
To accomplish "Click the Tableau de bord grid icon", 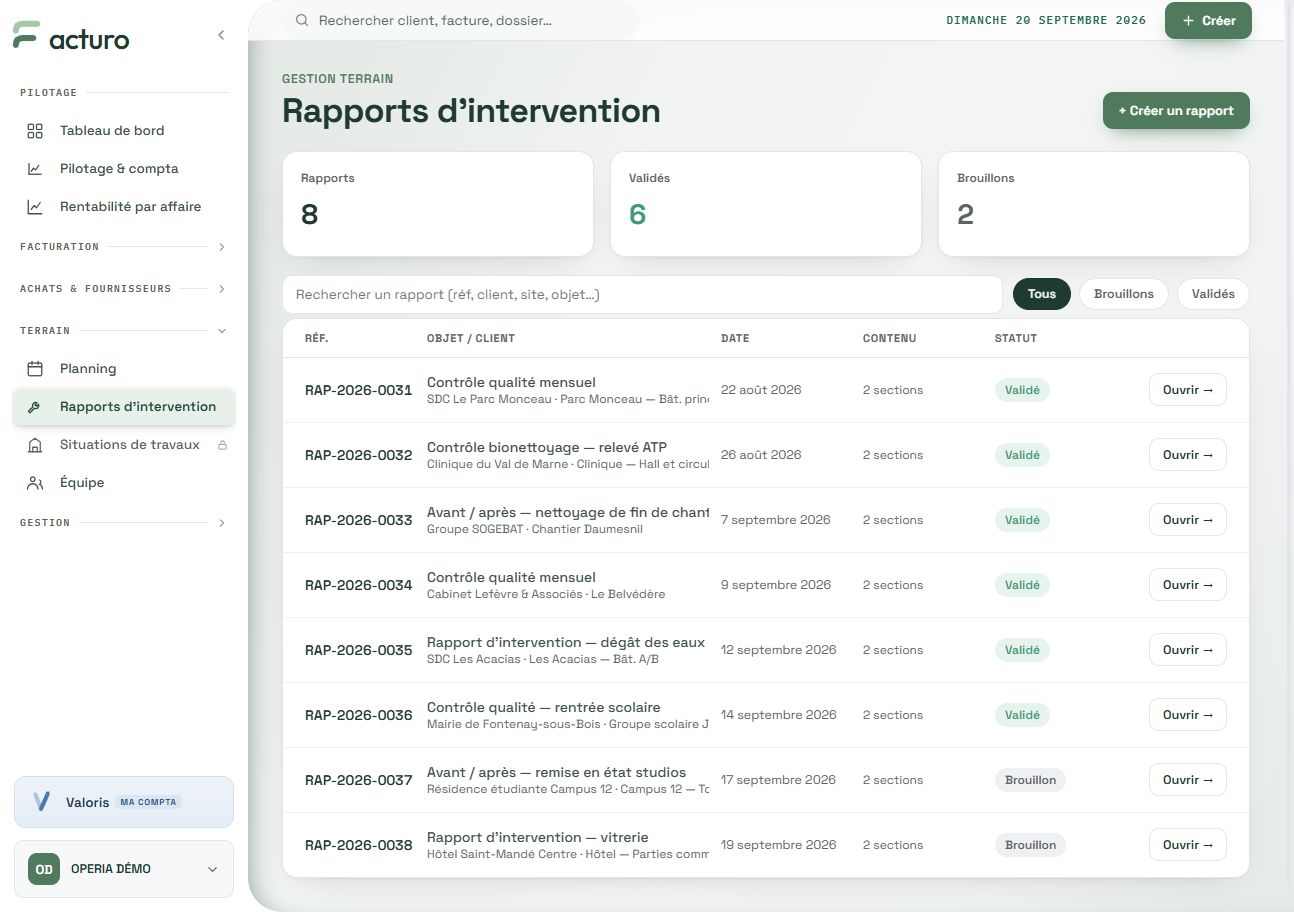I will pos(35,131).
